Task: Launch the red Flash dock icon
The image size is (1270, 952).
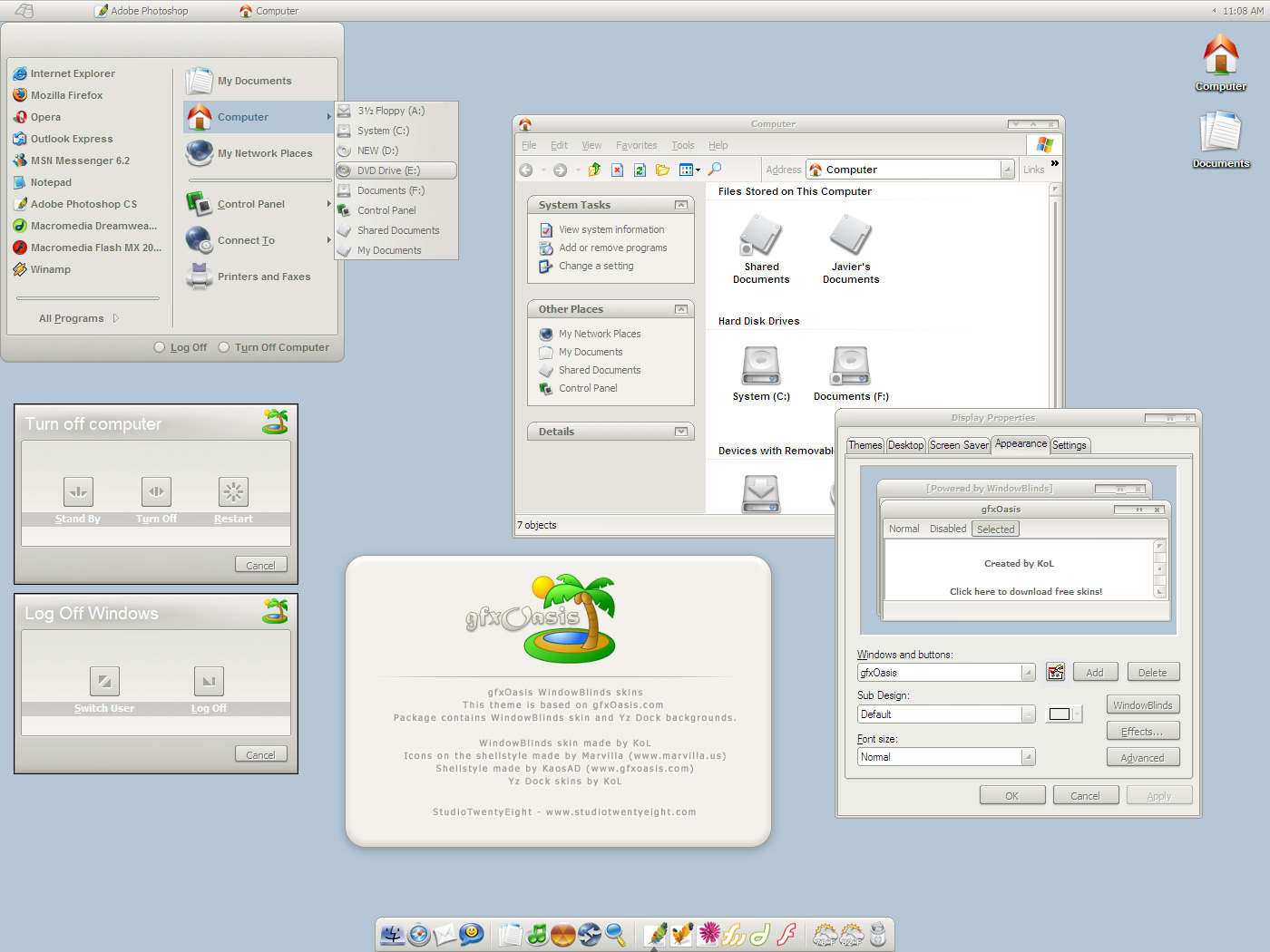Action: [786, 934]
